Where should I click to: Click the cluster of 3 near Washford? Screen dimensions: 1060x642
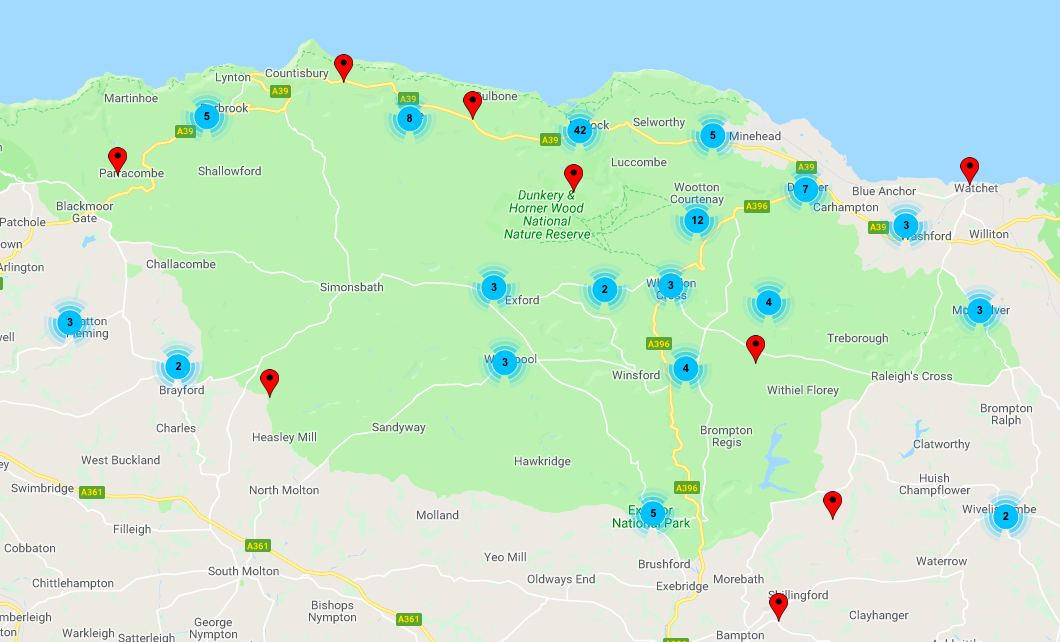[x=906, y=224]
